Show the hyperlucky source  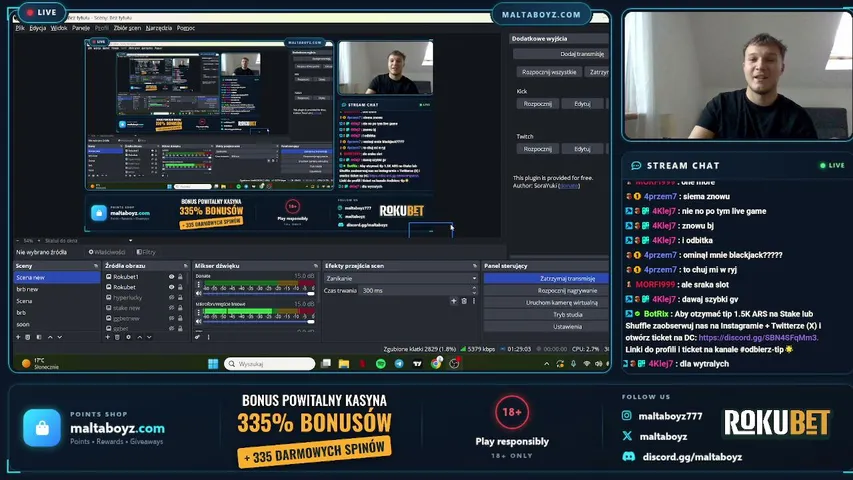(x=171, y=298)
